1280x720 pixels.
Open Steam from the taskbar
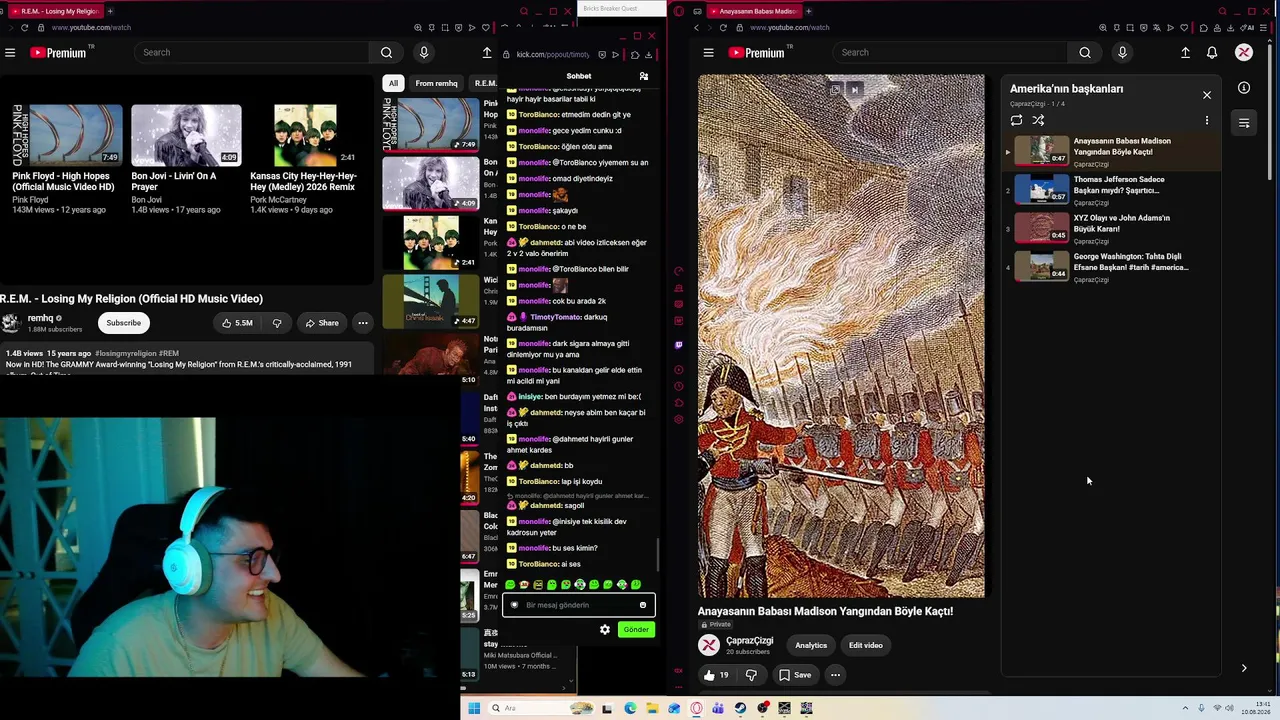pos(740,708)
